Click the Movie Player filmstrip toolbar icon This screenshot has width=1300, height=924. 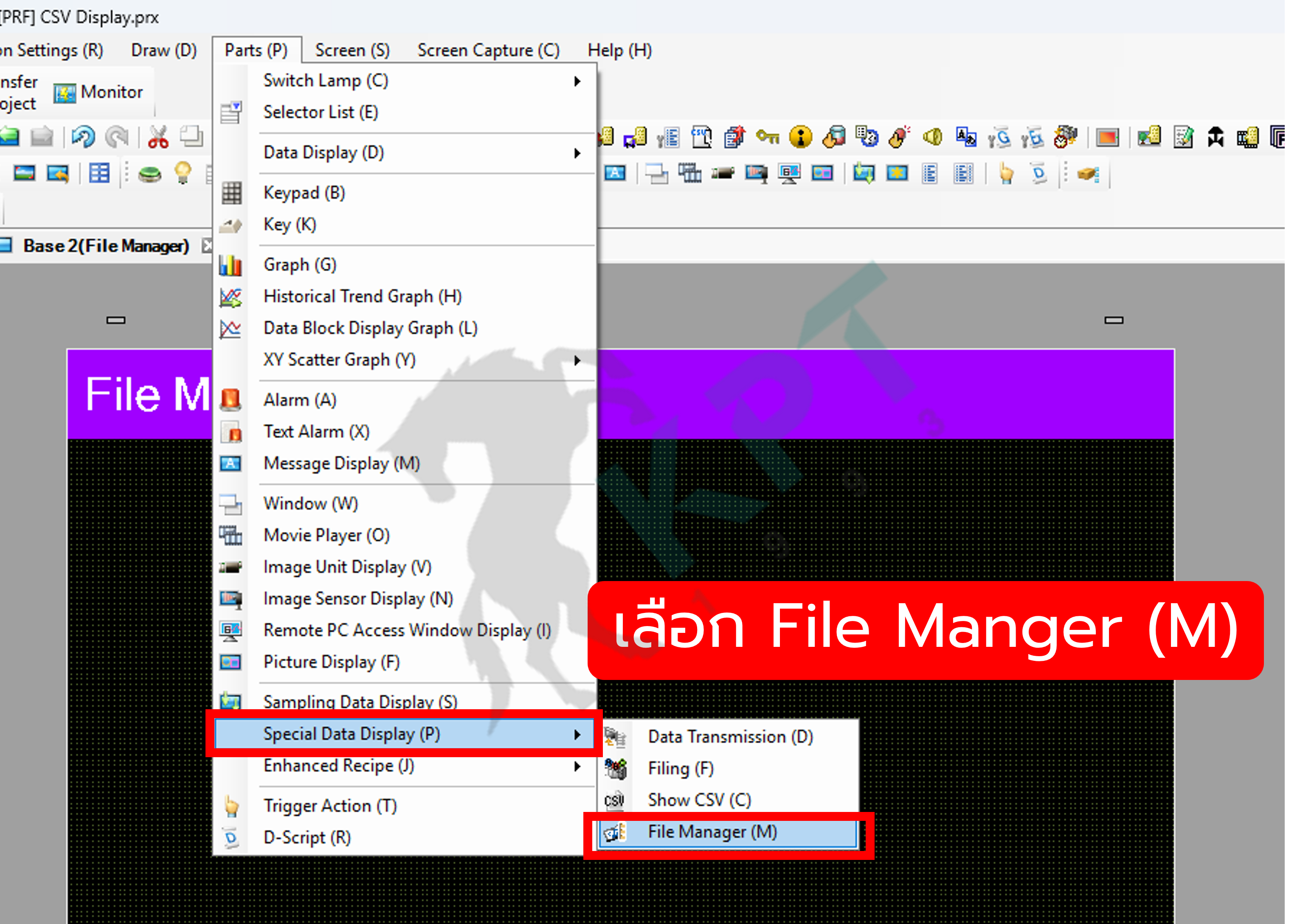pos(690,173)
